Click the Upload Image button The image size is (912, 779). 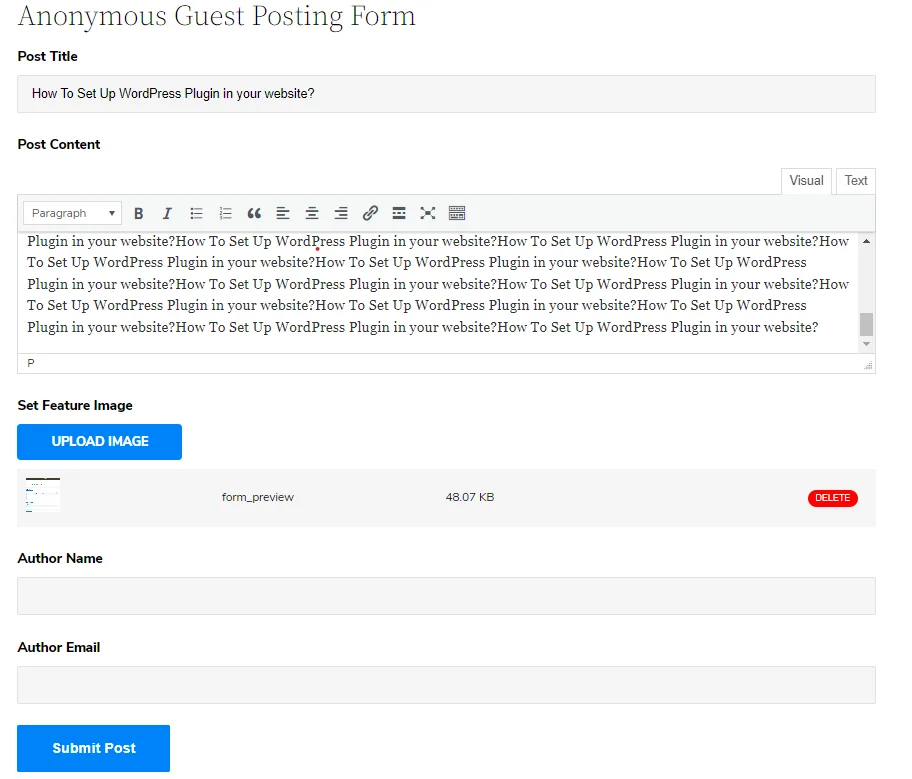point(99,442)
